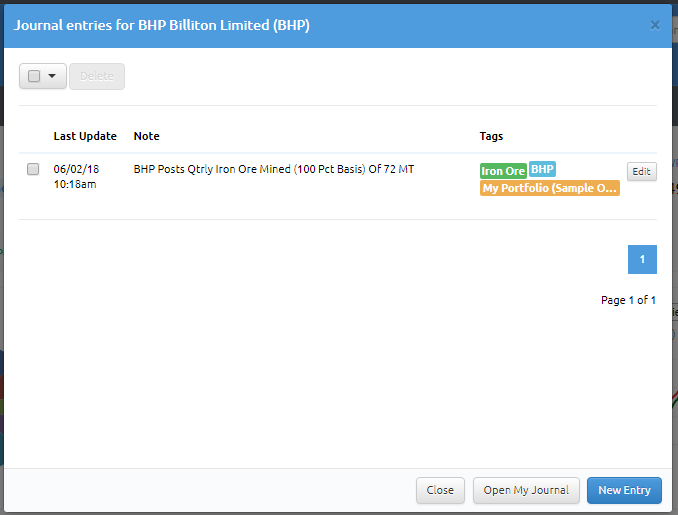Open the select-all dropdown arrow
Screen dimensions: 678x515
tap(52, 76)
